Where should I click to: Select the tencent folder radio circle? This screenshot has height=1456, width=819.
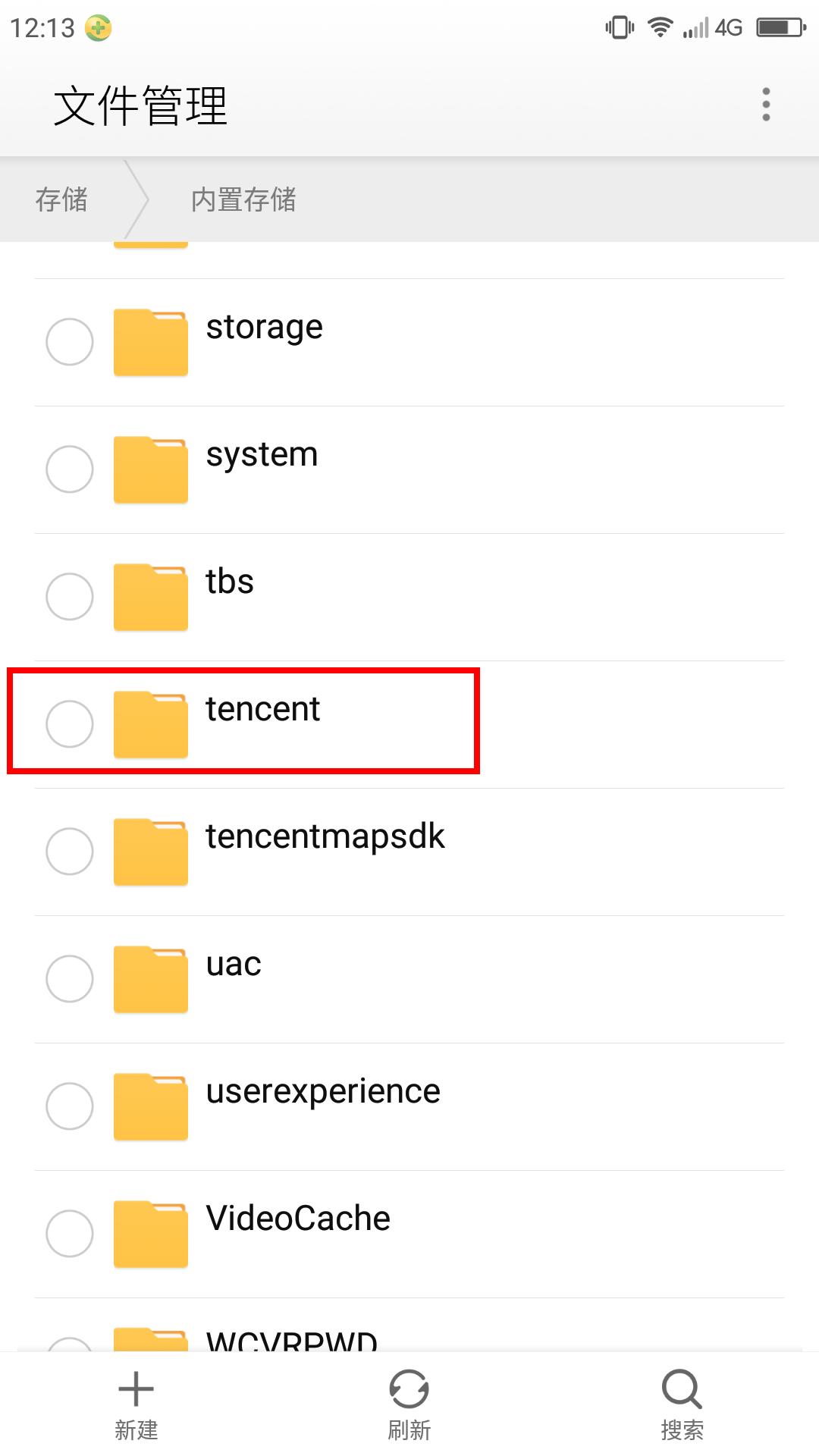point(70,723)
